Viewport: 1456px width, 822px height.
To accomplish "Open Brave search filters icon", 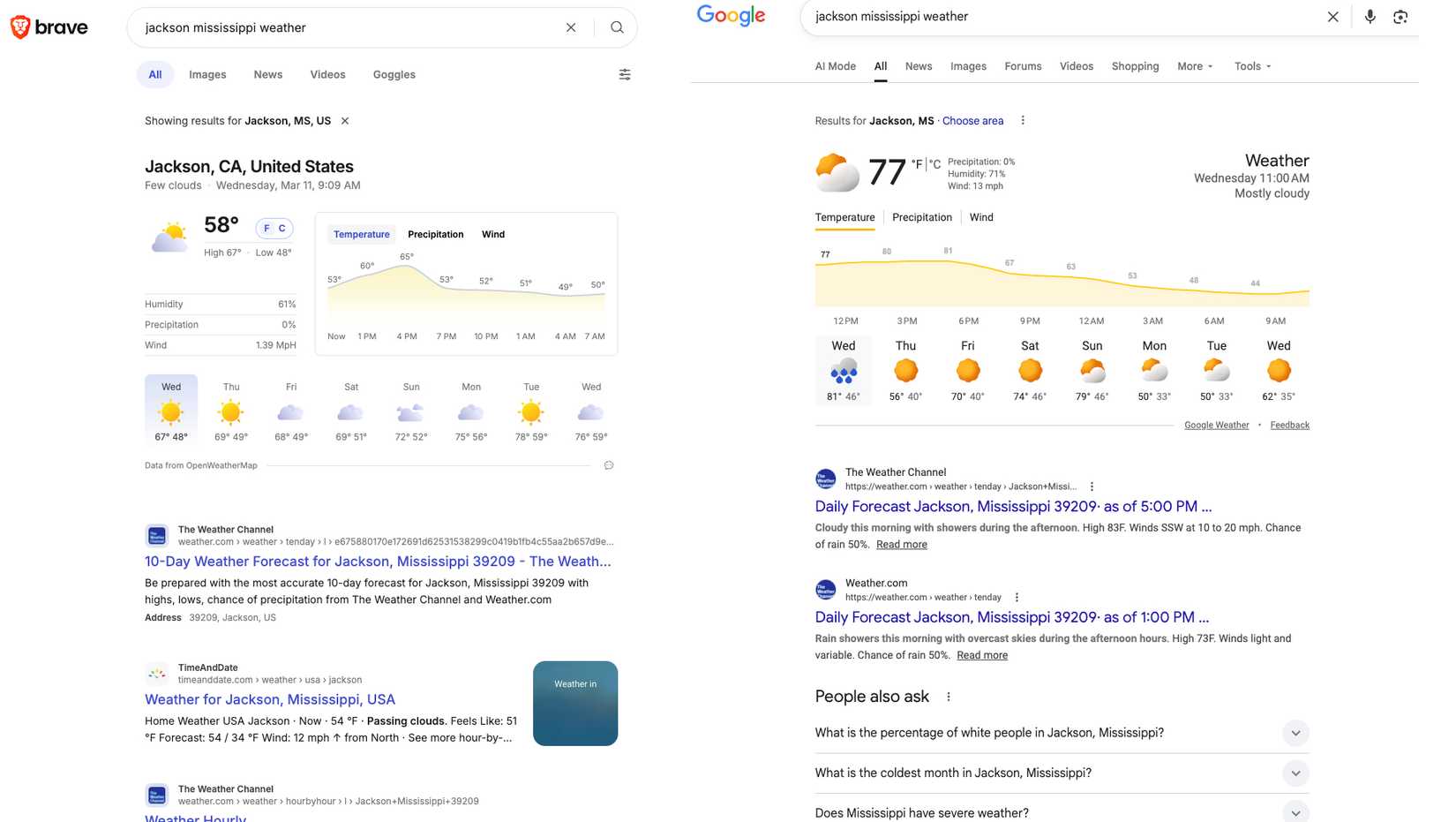I will pyautogui.click(x=625, y=74).
